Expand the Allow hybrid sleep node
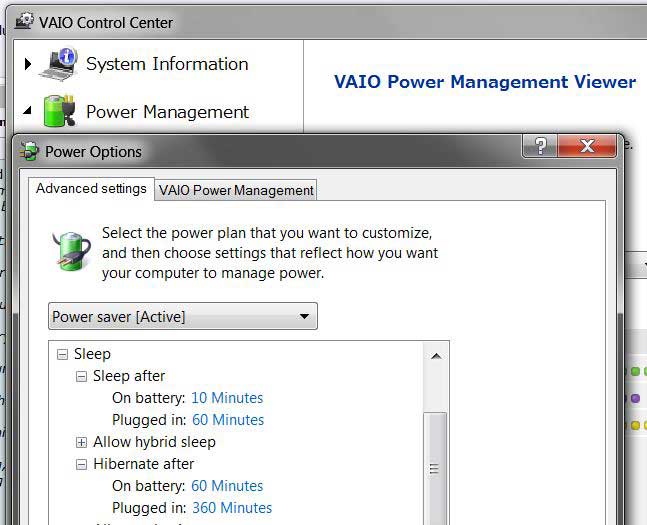 pos(81,442)
